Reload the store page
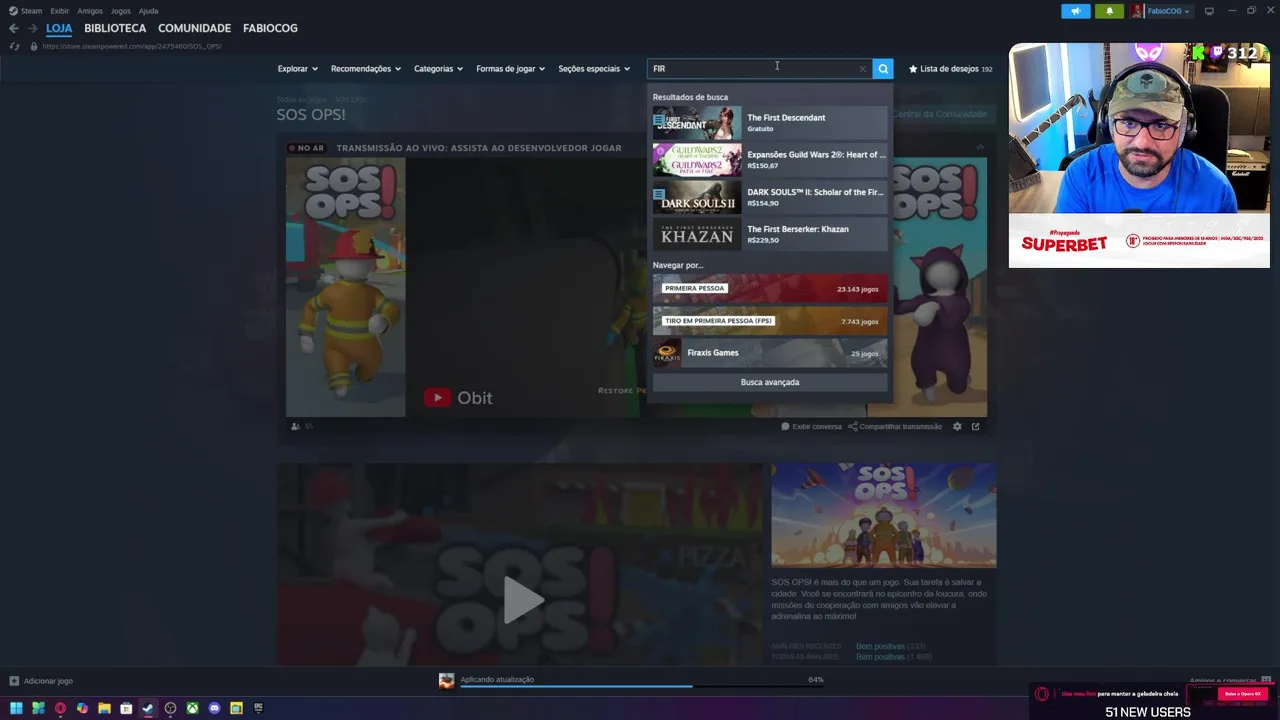Screen dimensions: 1280x720 pos(13,46)
